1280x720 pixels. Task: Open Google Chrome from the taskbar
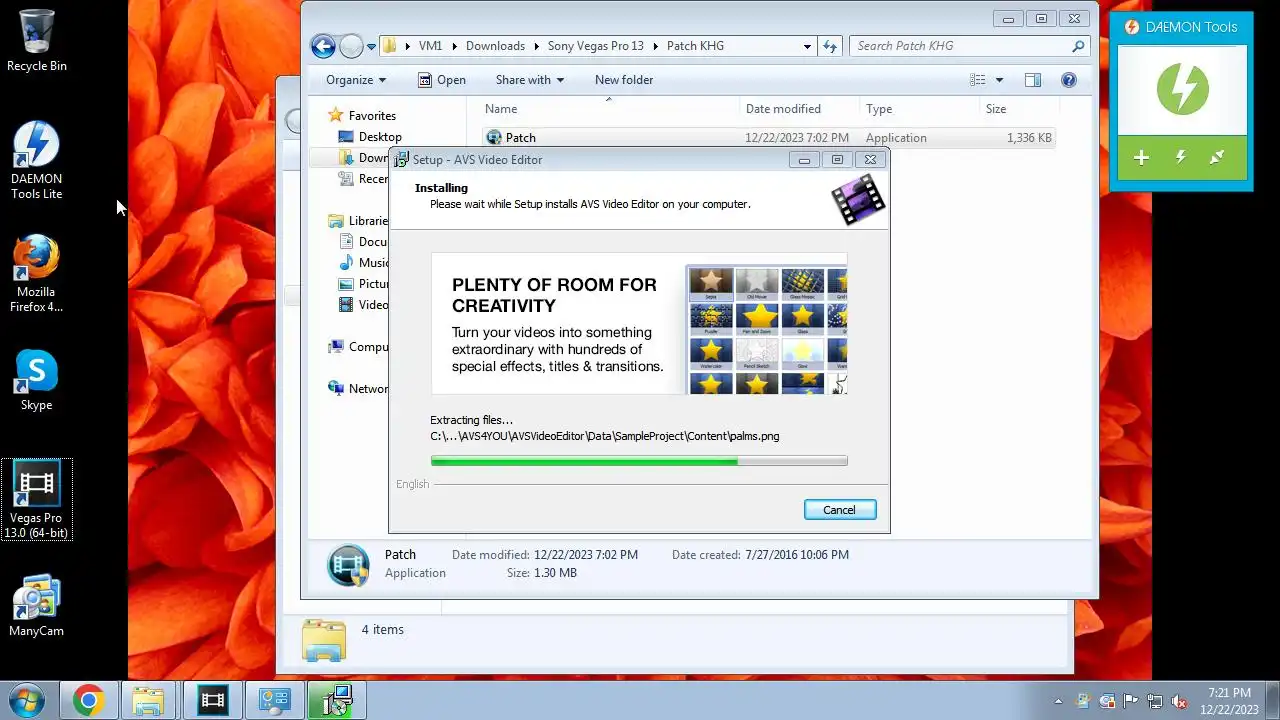pyautogui.click(x=88, y=701)
